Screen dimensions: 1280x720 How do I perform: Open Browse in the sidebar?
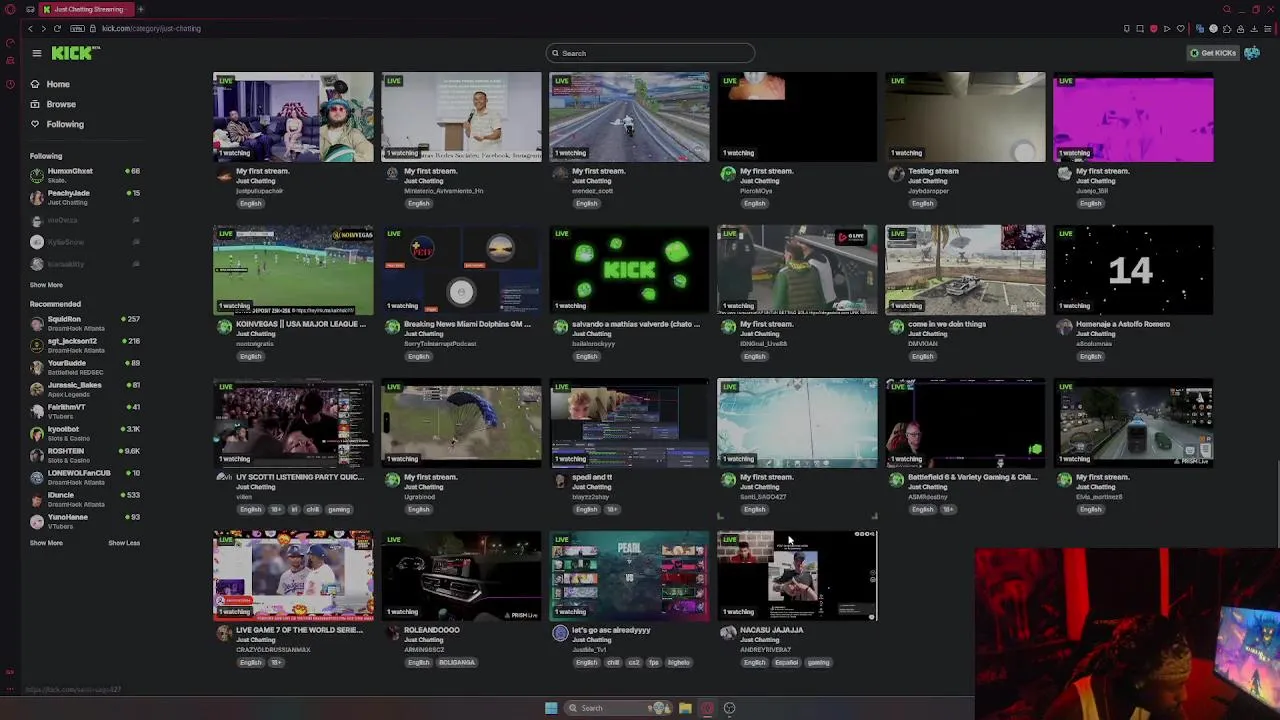[53, 104]
